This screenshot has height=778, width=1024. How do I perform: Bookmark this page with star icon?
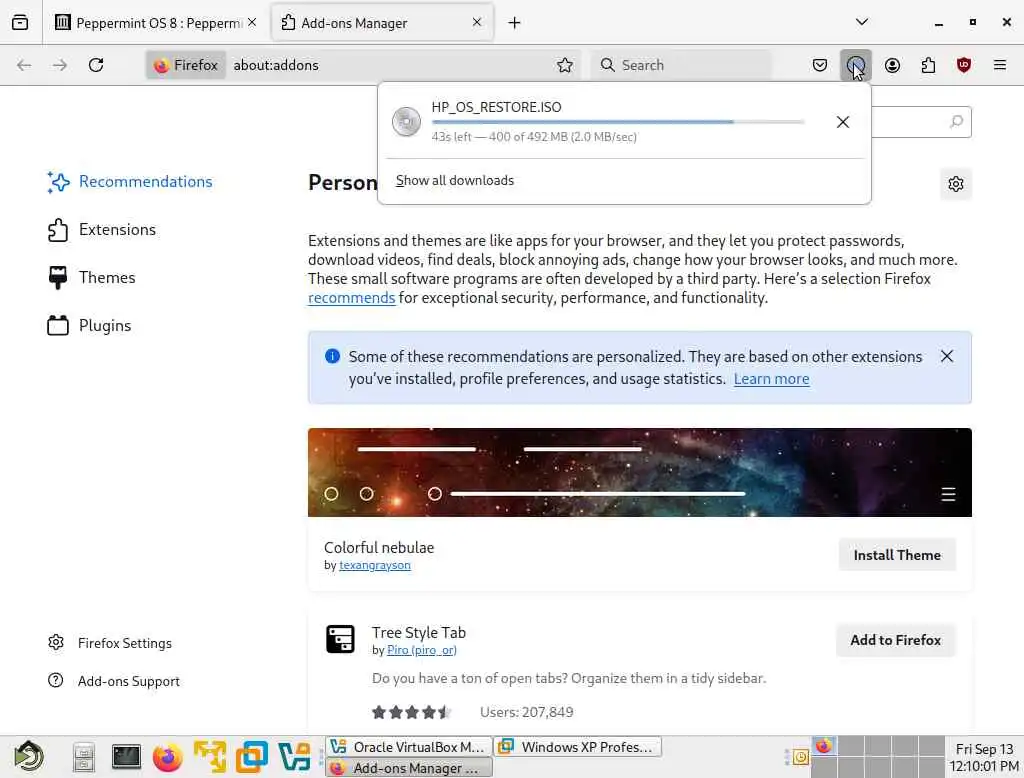click(x=565, y=65)
